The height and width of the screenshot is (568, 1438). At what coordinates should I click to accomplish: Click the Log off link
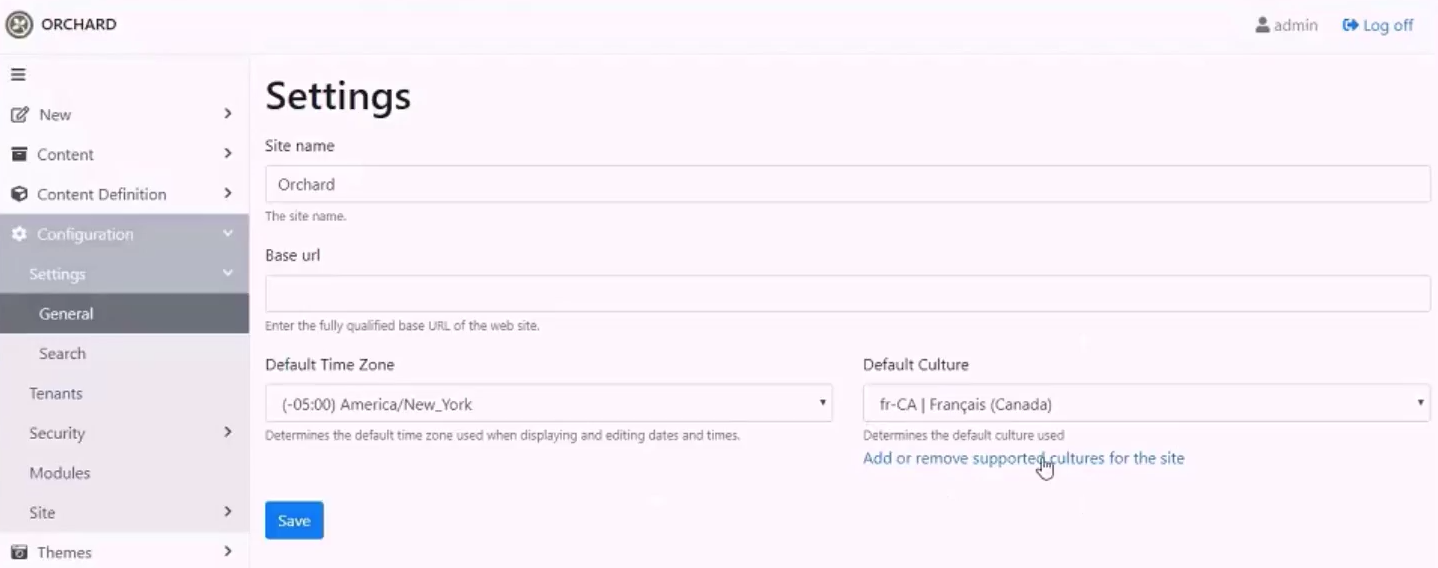pyautogui.click(x=1378, y=25)
